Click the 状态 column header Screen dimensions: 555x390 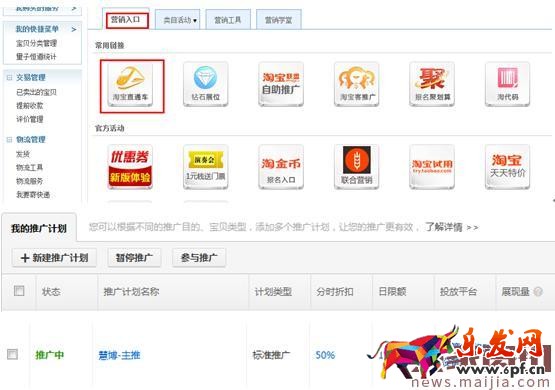pyautogui.click(x=51, y=292)
